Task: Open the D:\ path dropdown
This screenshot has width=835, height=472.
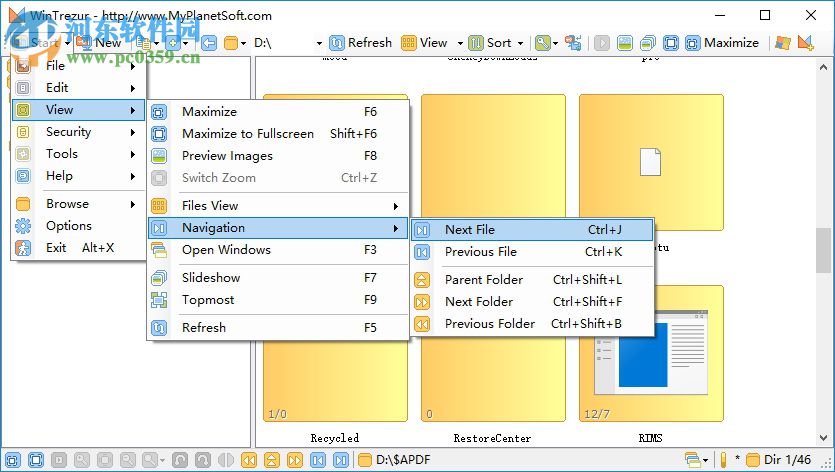Action: pos(318,43)
